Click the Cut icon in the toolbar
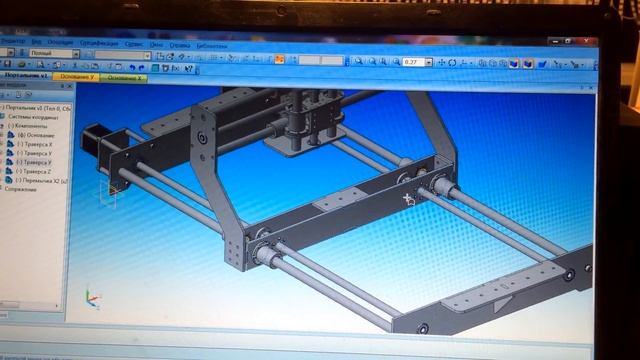Viewport: 640px width, 360px height. click(x=75, y=65)
